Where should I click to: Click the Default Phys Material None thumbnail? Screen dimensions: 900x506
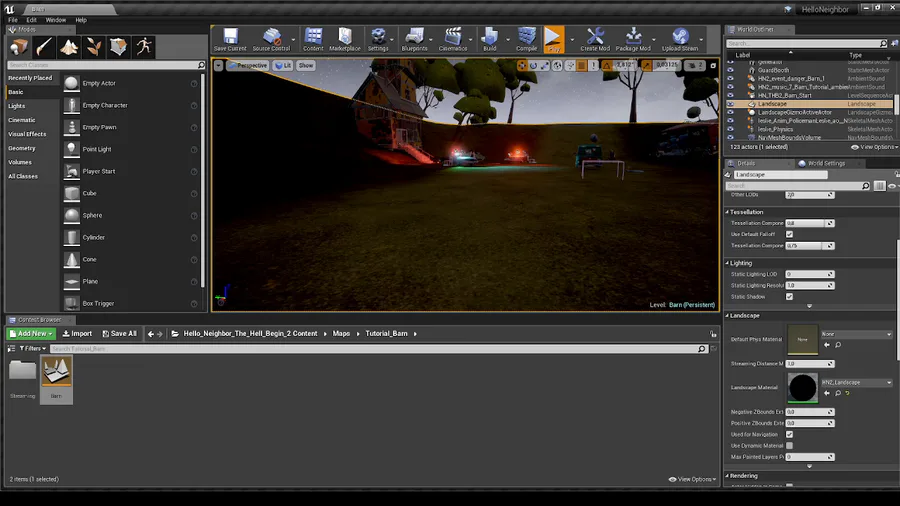click(802, 339)
